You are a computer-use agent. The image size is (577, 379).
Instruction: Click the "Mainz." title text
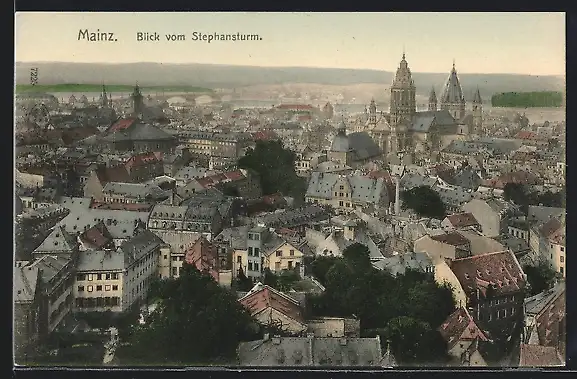point(98,35)
